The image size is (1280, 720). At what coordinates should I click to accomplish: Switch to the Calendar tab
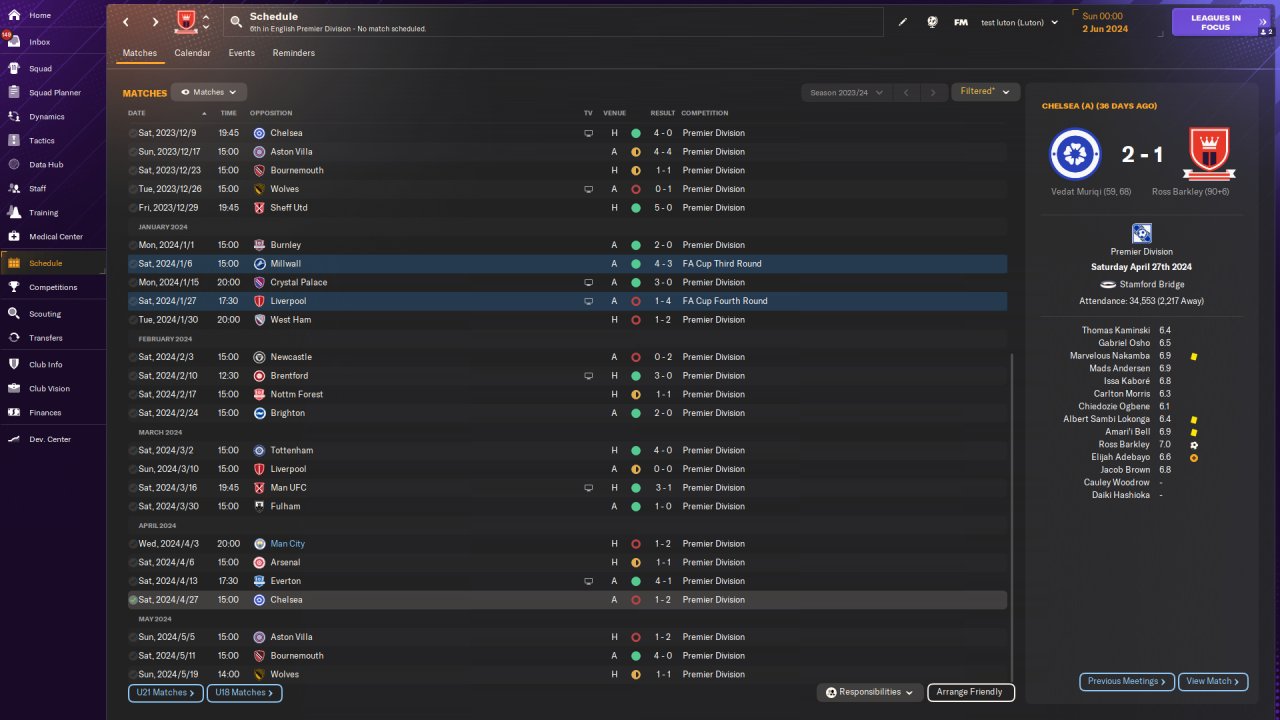coord(192,53)
